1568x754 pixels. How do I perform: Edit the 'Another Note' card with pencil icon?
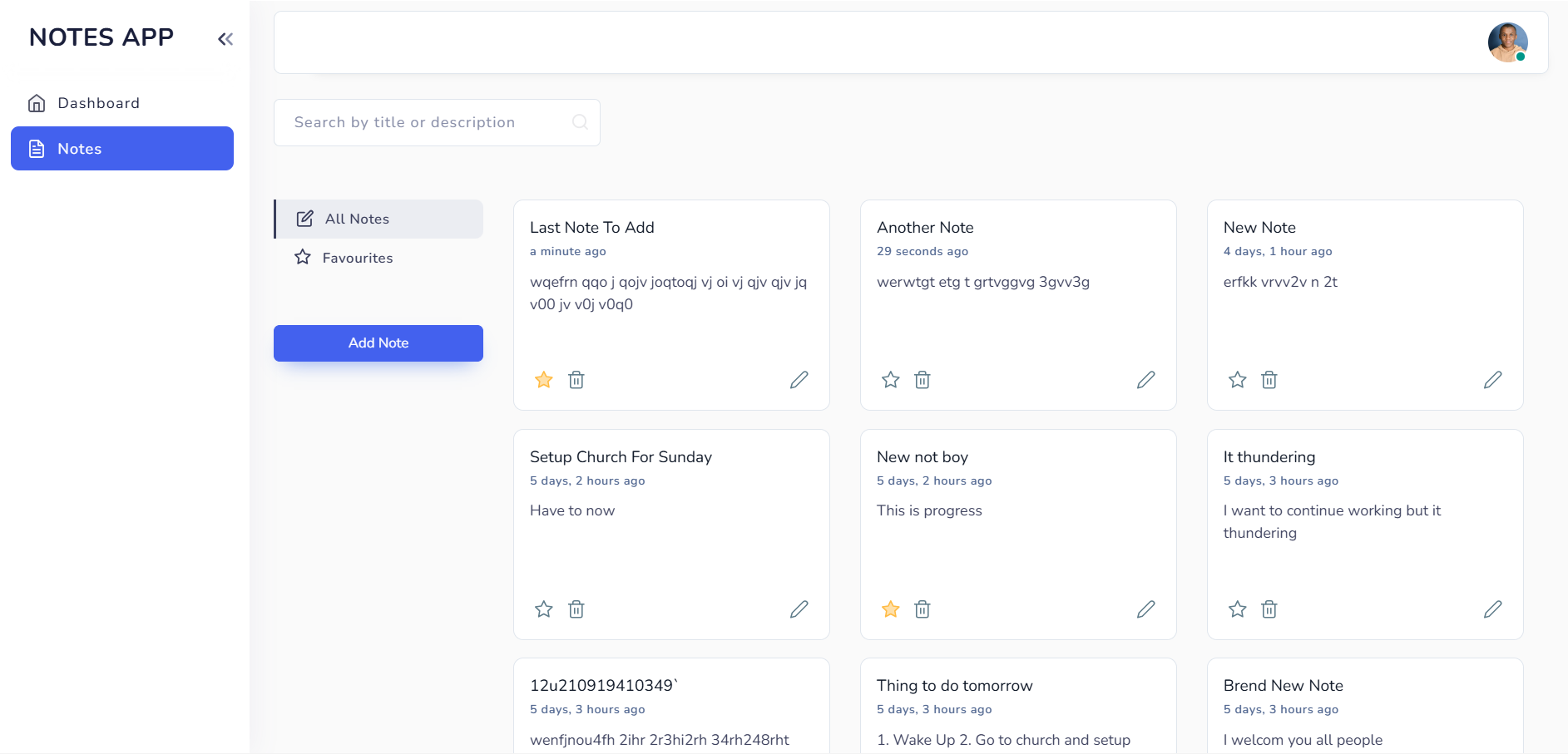coord(1145,380)
